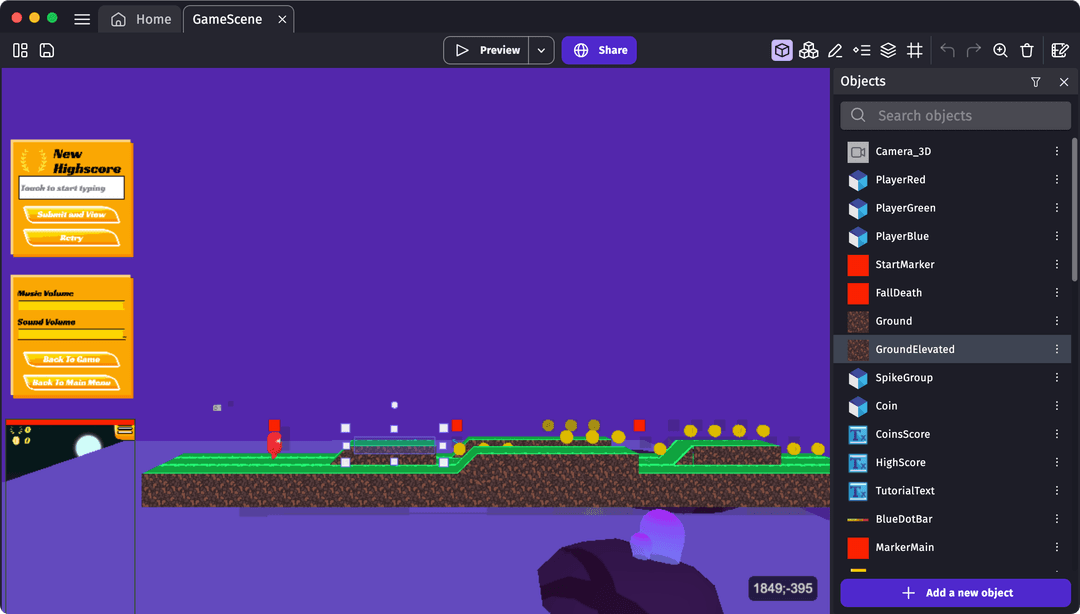Viewport: 1080px width, 614px height.
Task: Toggle the 3D view cube mode
Action: [x=782, y=49]
